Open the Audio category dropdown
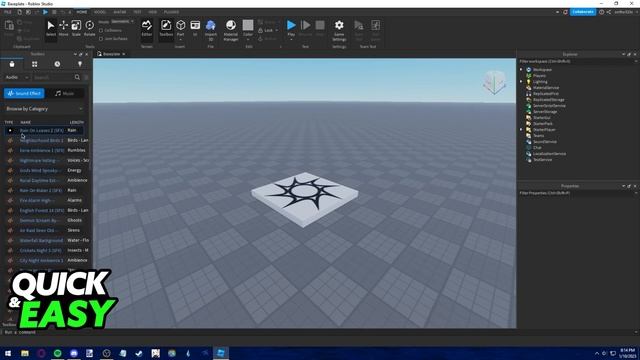The height and width of the screenshot is (360, 640). click(16, 77)
